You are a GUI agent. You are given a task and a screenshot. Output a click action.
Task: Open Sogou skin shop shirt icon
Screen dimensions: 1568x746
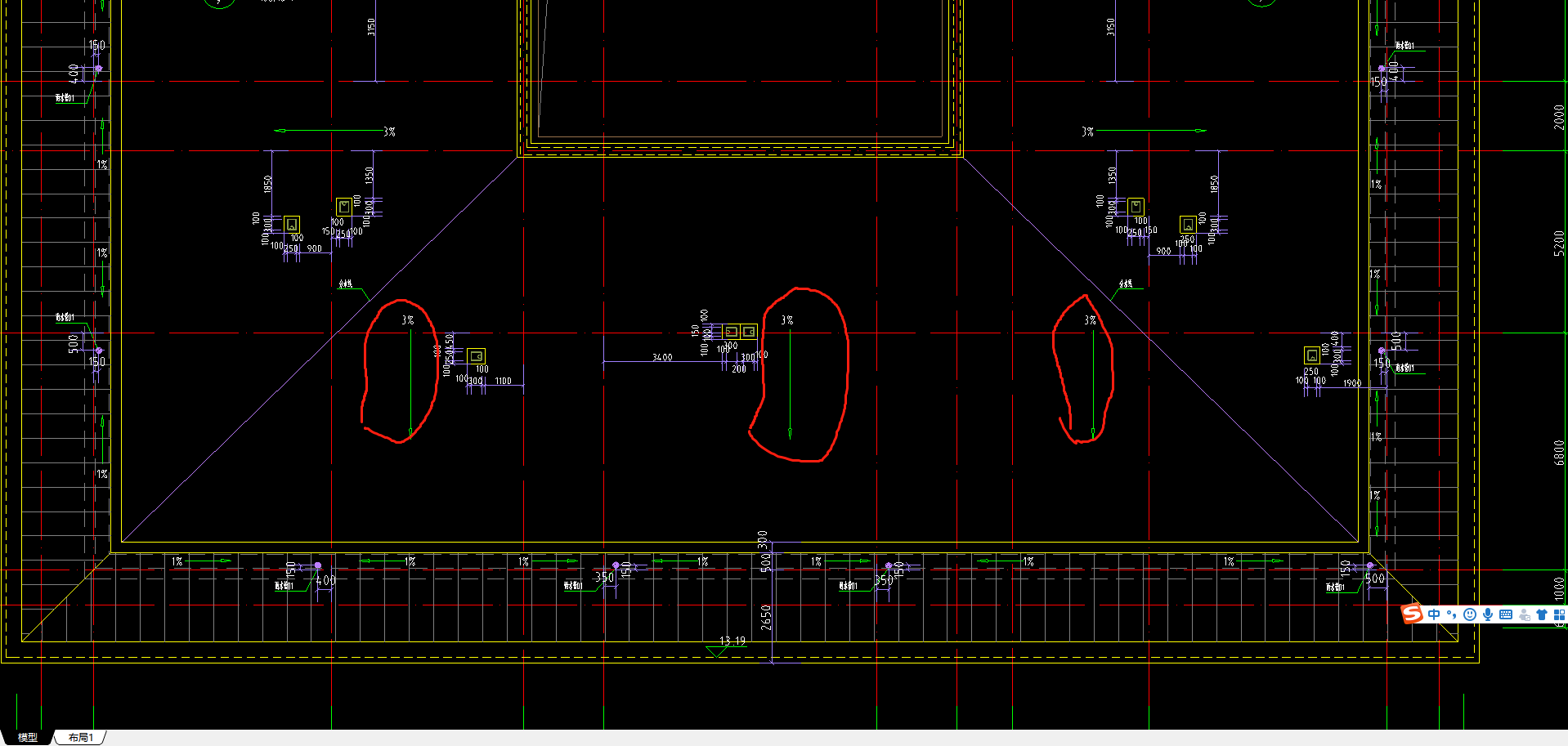click(x=1542, y=614)
